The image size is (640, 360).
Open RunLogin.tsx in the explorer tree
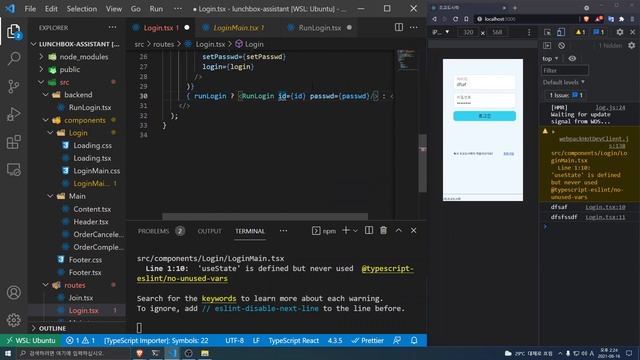point(90,107)
